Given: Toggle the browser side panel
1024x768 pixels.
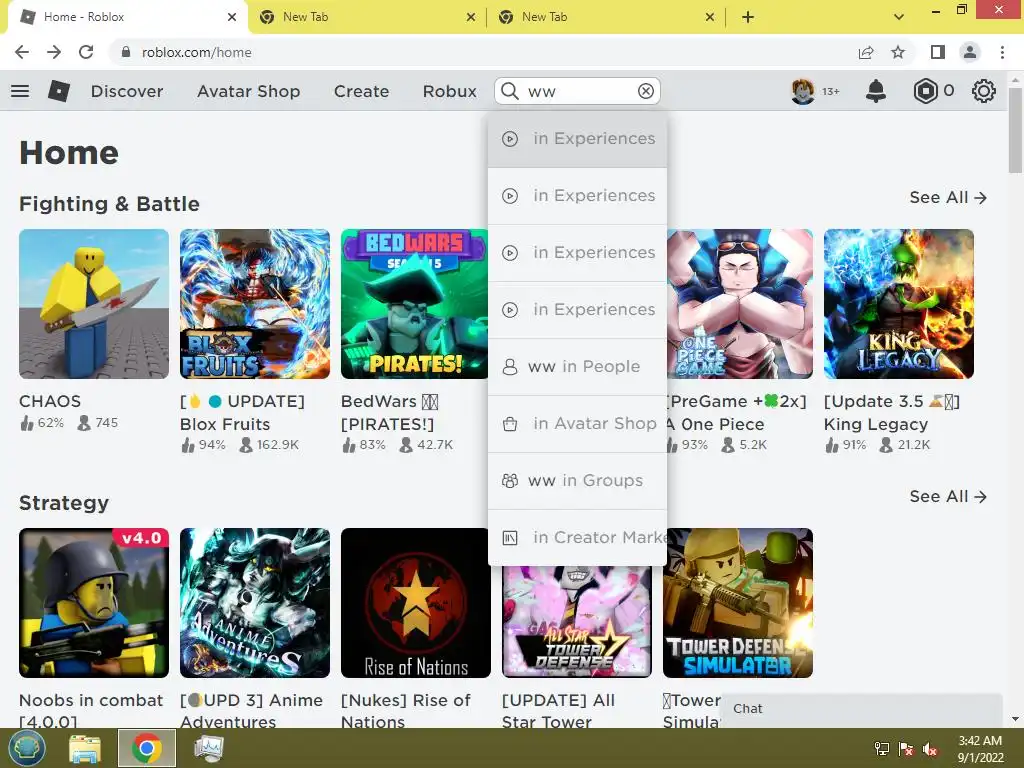Looking at the screenshot, I should pyautogui.click(x=938, y=52).
